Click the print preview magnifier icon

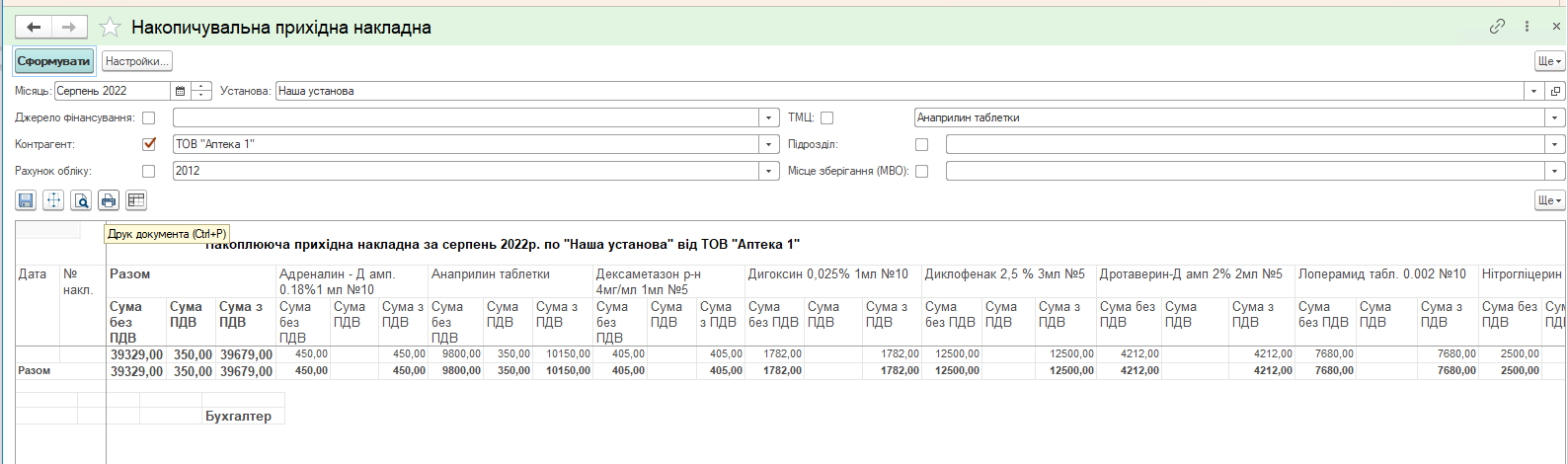pos(81,200)
